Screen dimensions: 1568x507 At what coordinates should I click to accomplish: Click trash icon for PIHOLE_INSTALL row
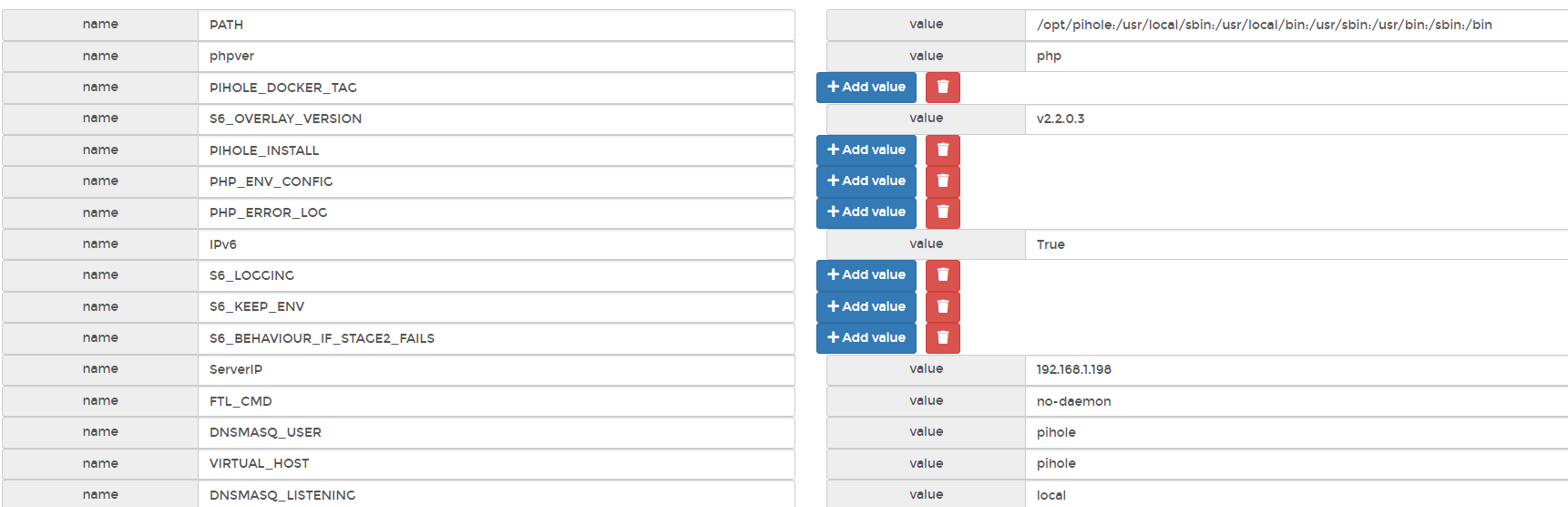pos(942,150)
